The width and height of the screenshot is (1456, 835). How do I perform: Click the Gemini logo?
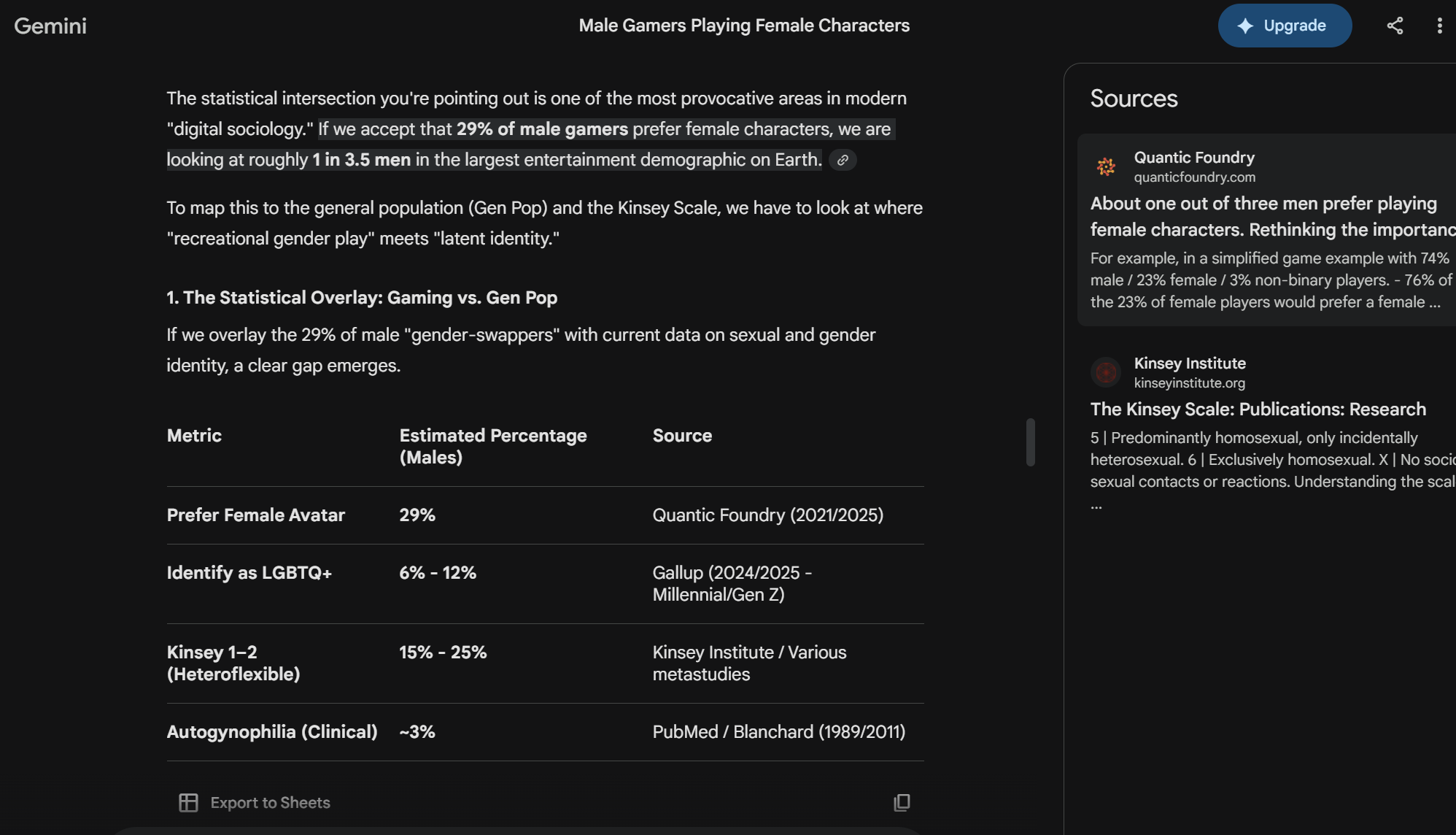click(50, 26)
